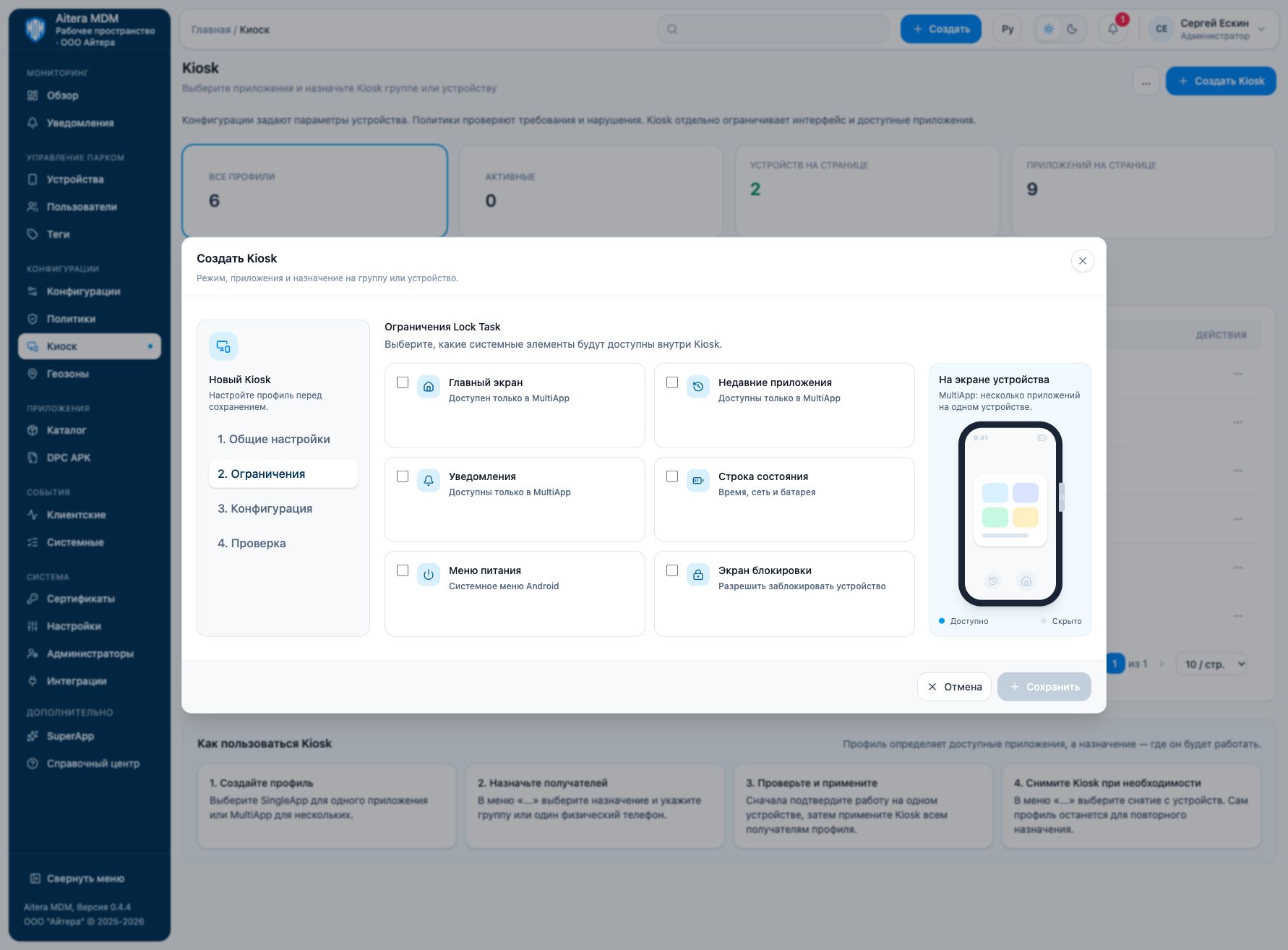The height and width of the screenshot is (950, 1288).
Task: Click the phone preview thumbnail
Action: (1010, 514)
